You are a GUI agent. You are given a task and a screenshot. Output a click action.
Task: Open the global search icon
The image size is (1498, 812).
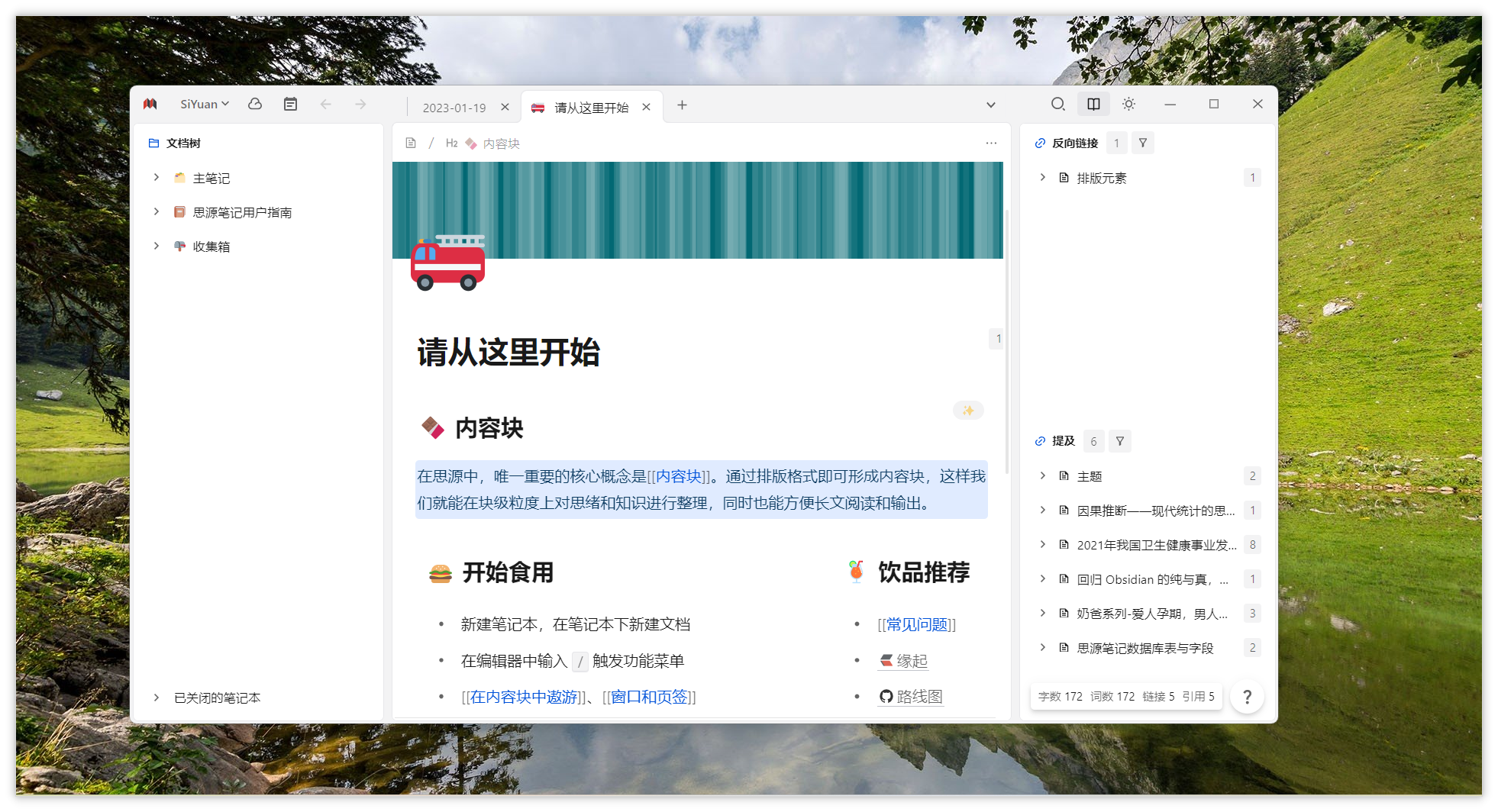coord(1057,105)
